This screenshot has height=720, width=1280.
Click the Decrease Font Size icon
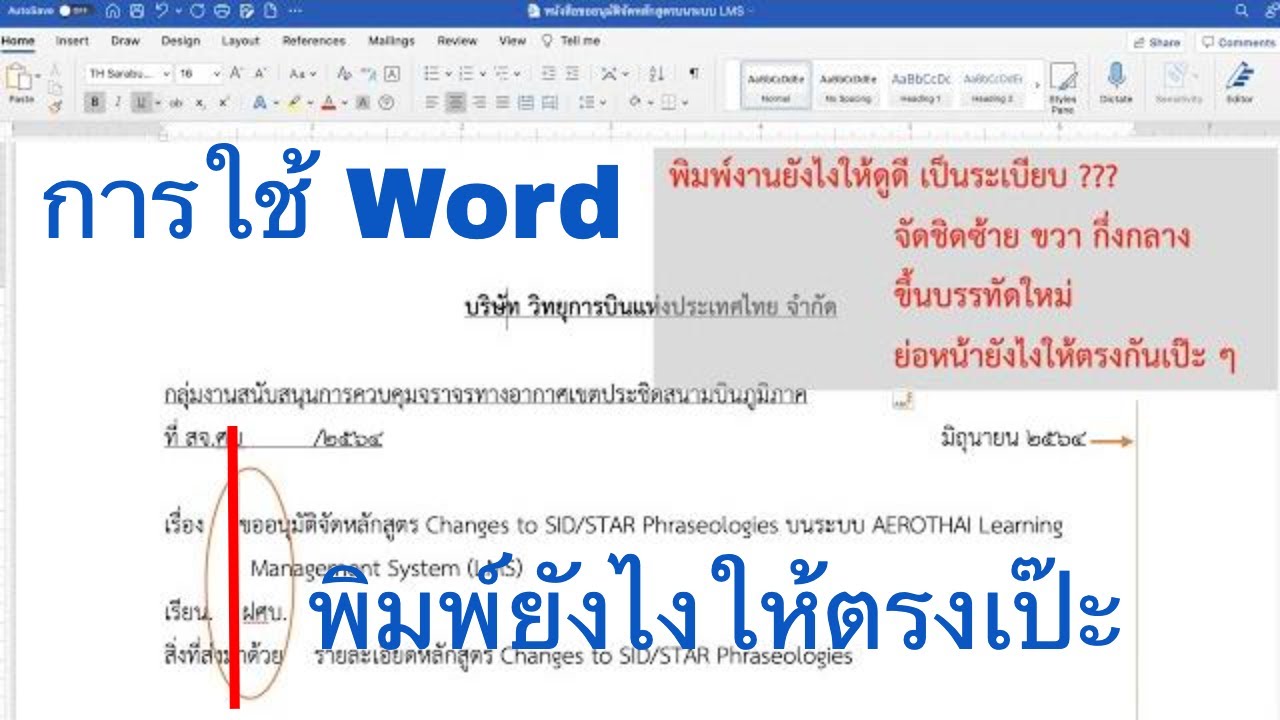point(260,73)
